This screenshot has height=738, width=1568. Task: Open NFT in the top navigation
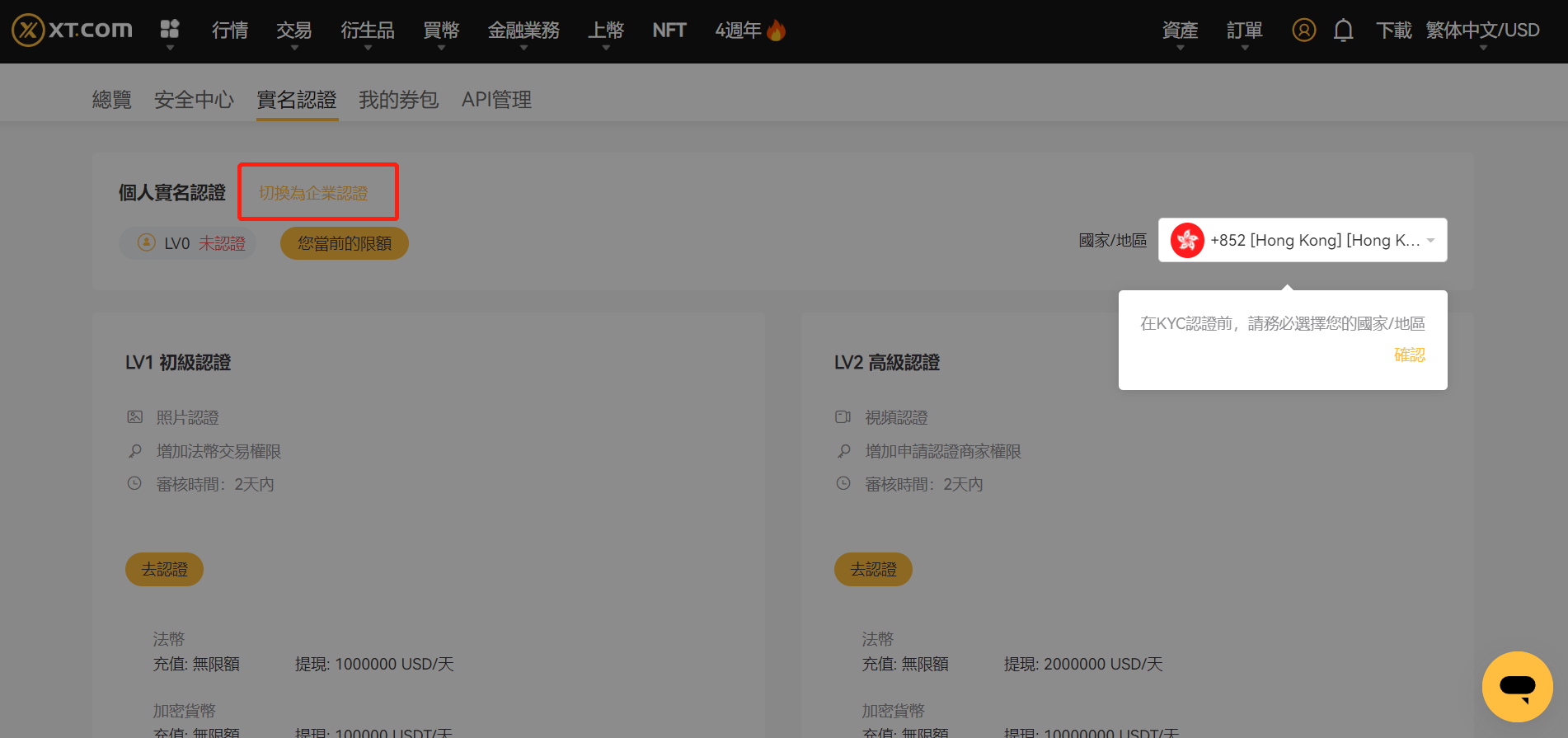[669, 31]
